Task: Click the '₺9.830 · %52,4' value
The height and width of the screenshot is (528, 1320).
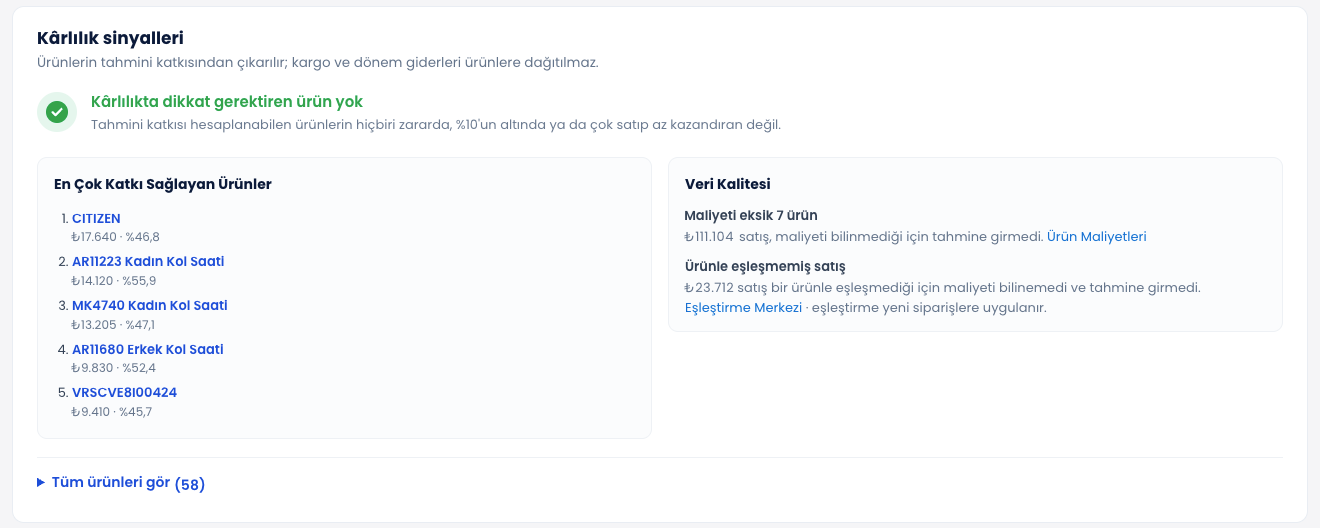Action: pyautogui.click(x=113, y=368)
